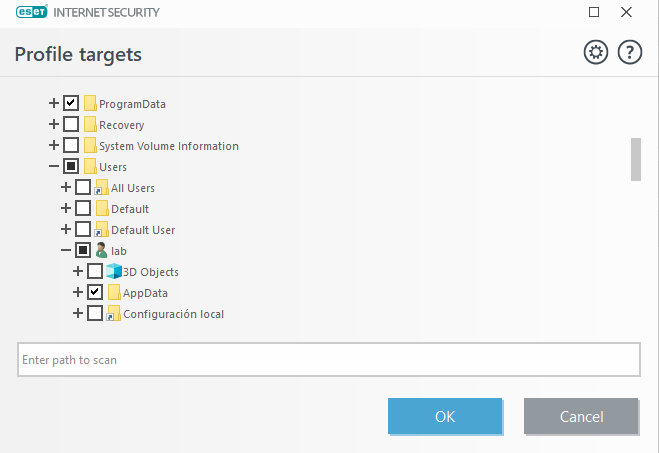Viewport: 659px width, 453px height.
Task: Select the Default User tree item
Action: [x=143, y=230]
